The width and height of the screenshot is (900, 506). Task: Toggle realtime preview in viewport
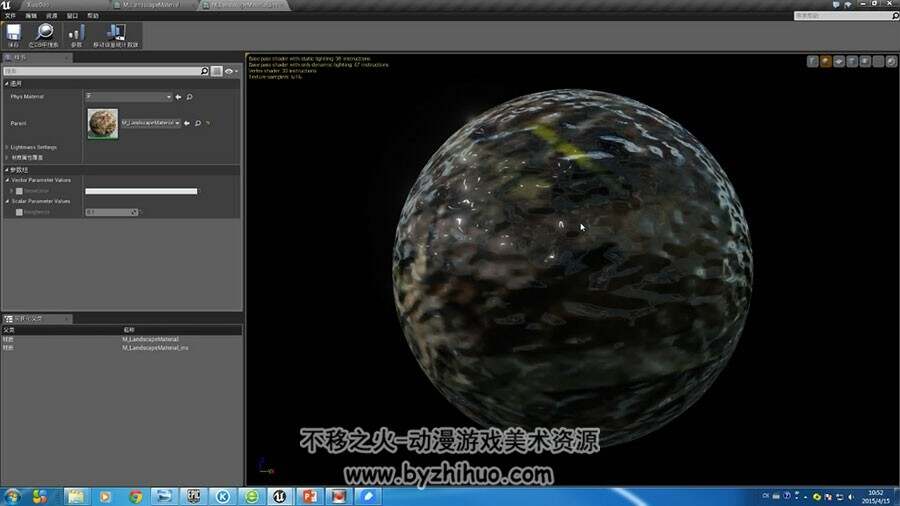tap(891, 61)
